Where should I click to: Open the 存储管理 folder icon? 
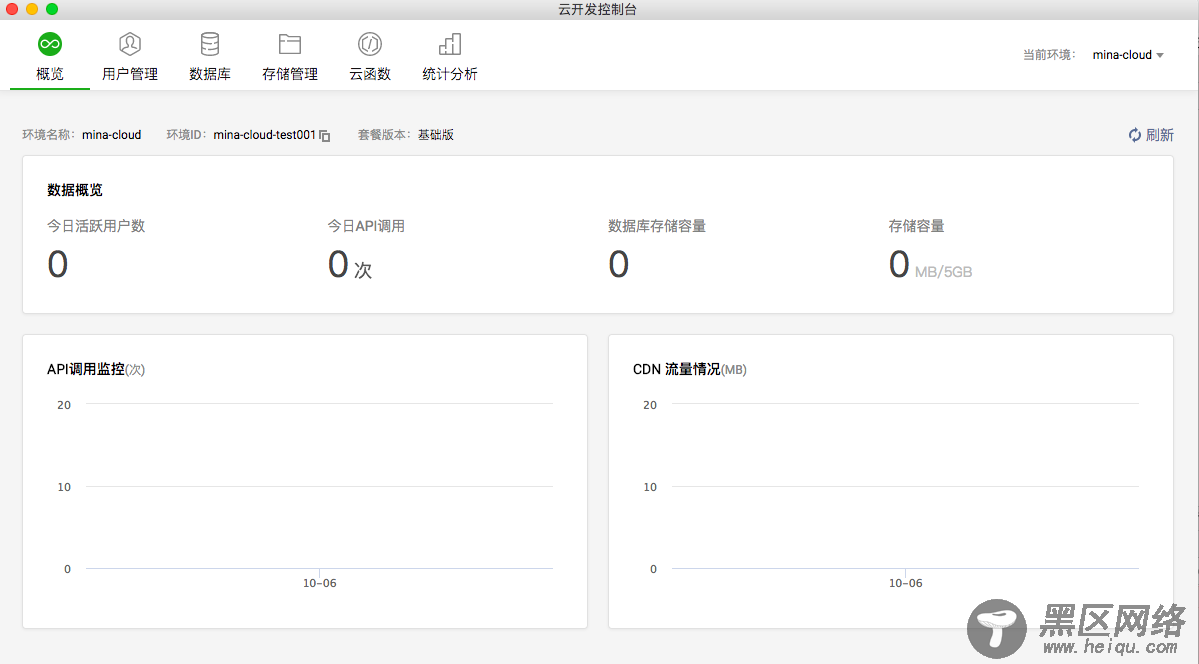(290, 44)
